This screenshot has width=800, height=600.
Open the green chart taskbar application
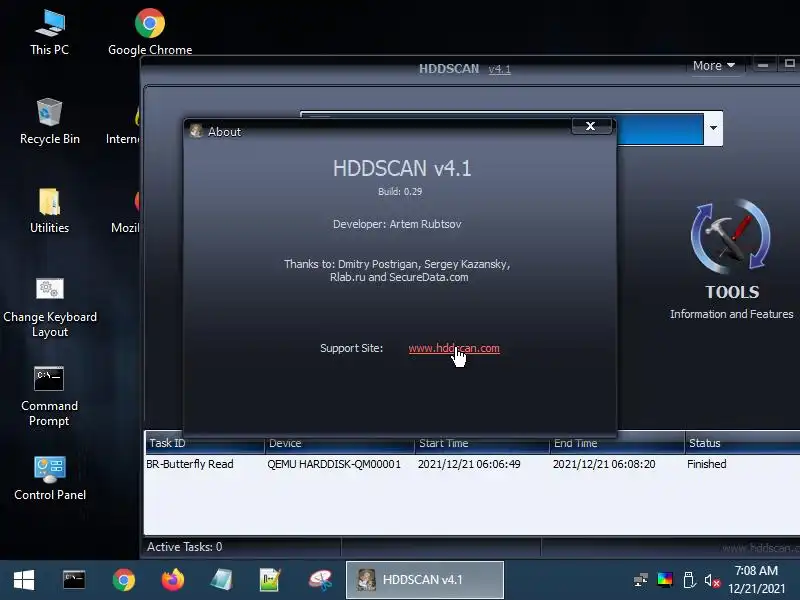270,580
